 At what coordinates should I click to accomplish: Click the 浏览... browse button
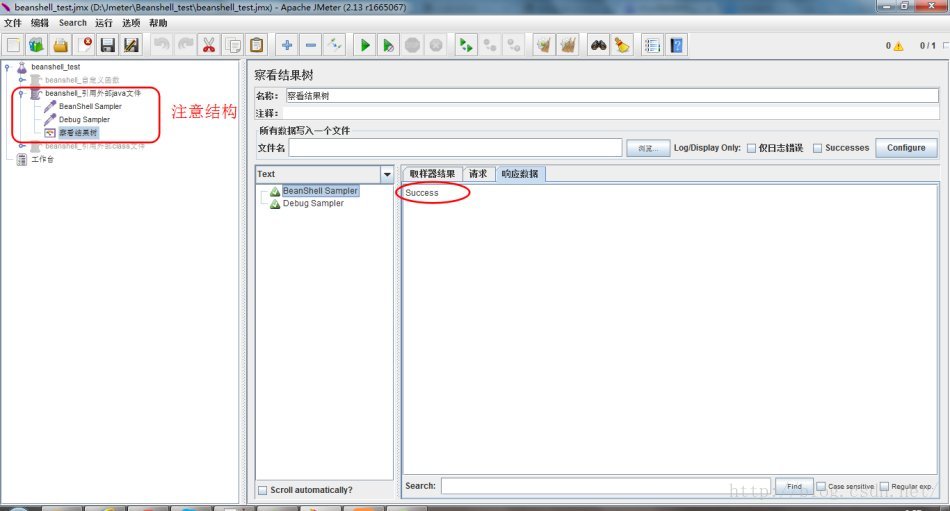[x=648, y=148]
